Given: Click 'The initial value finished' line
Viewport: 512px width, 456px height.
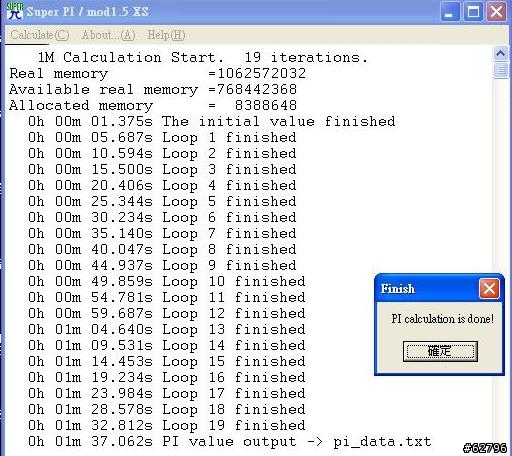Looking at the screenshot, I should tap(212, 122).
